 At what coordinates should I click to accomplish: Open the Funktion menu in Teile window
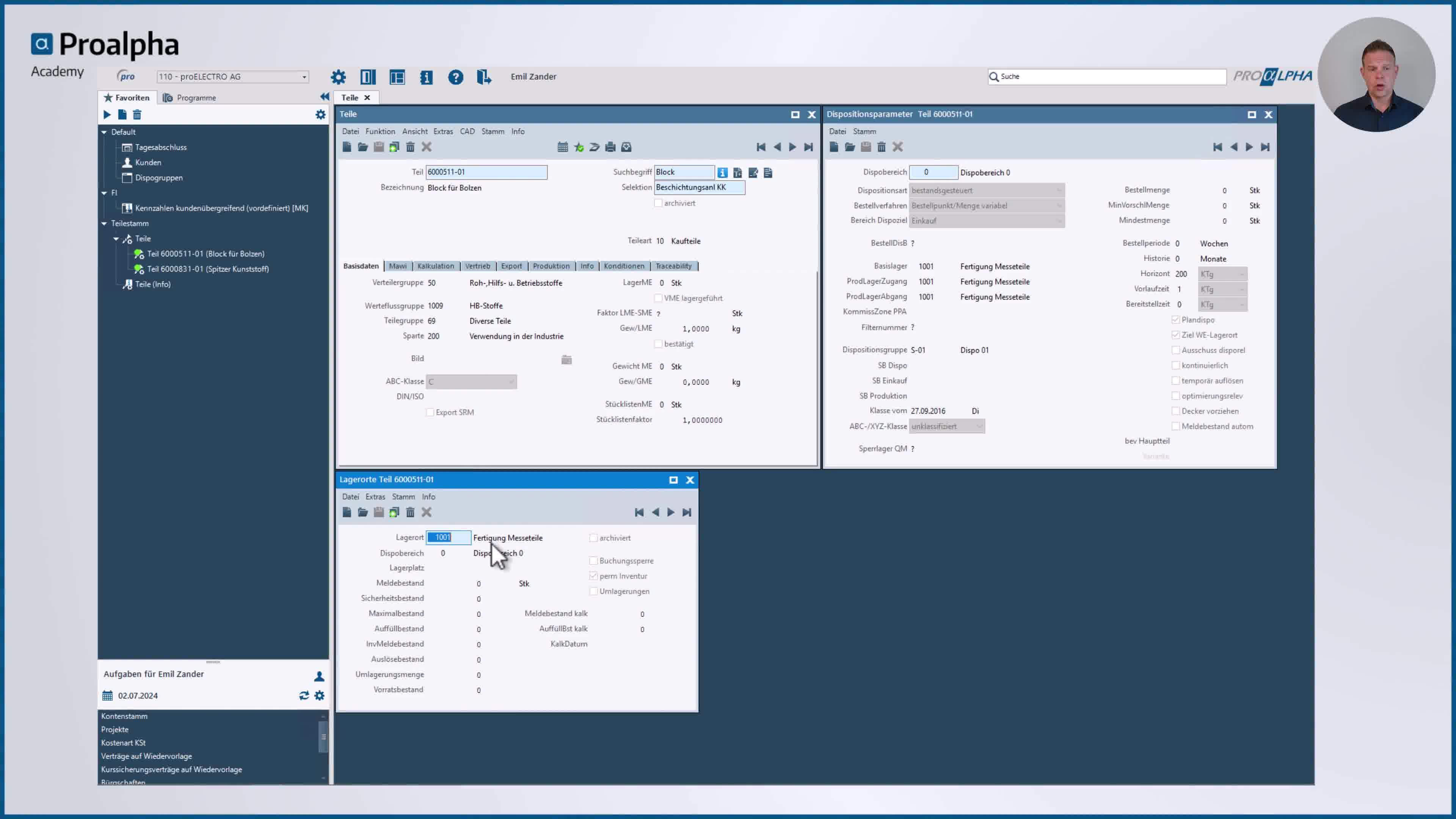point(380,131)
